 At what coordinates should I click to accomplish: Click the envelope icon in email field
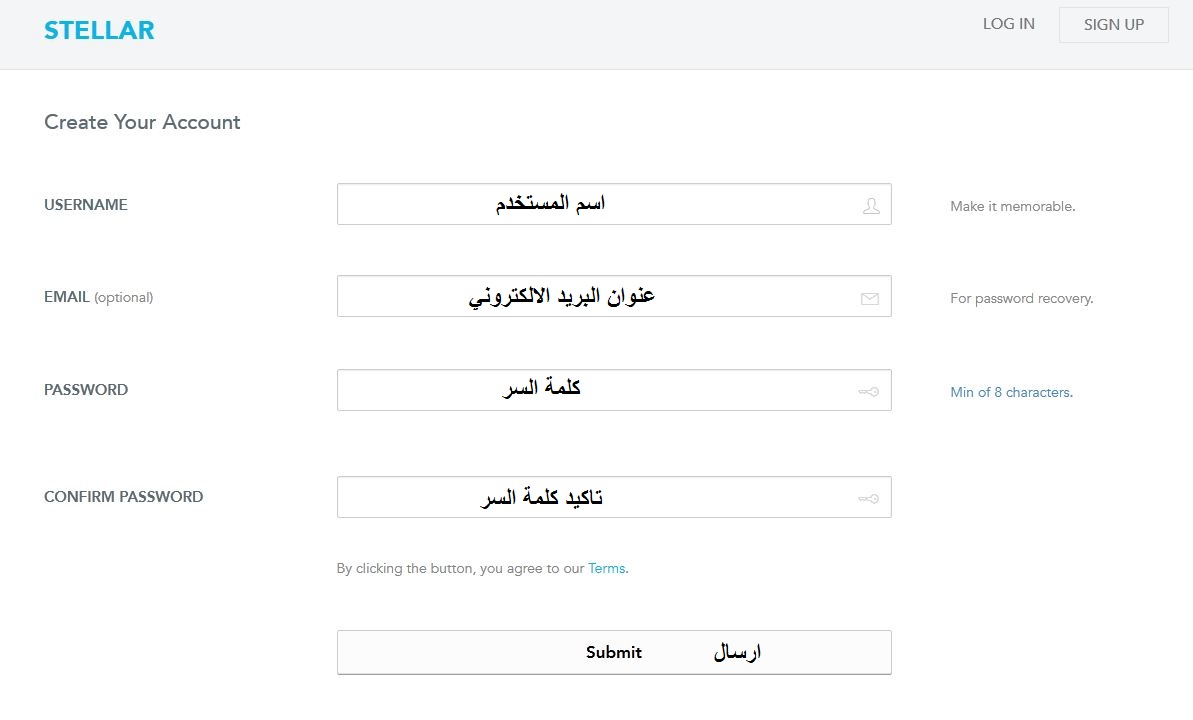870,298
